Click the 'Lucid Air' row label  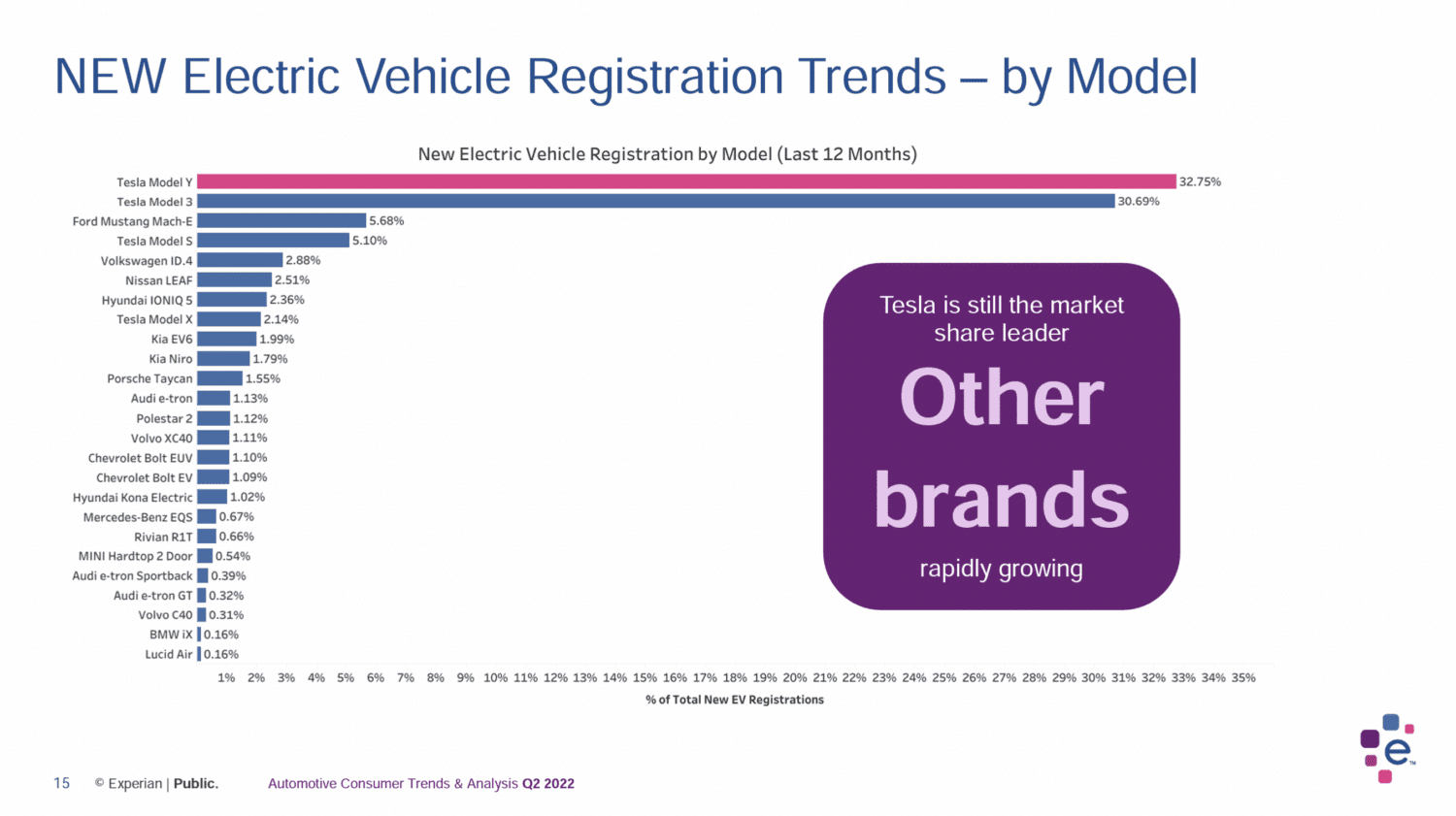pyautogui.click(x=169, y=655)
